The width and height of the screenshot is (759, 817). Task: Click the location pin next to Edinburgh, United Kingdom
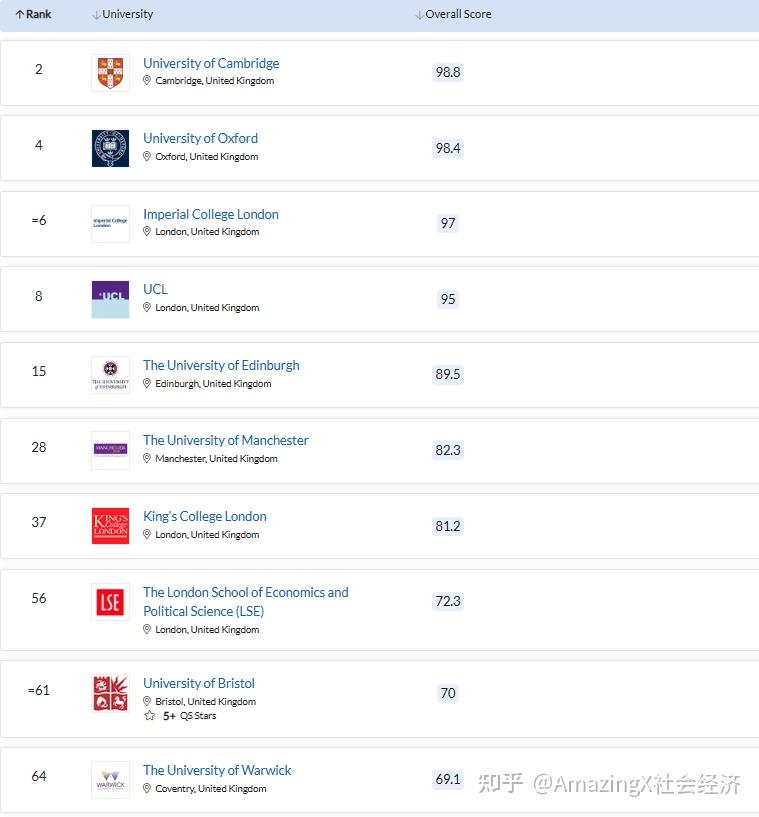click(x=147, y=383)
